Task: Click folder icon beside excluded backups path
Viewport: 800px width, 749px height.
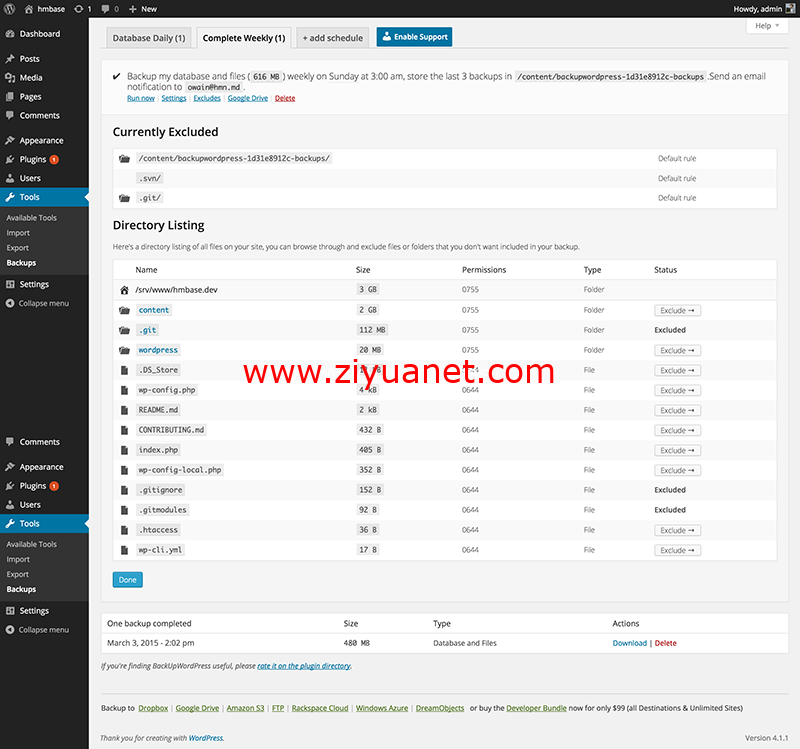Action: click(x=124, y=159)
